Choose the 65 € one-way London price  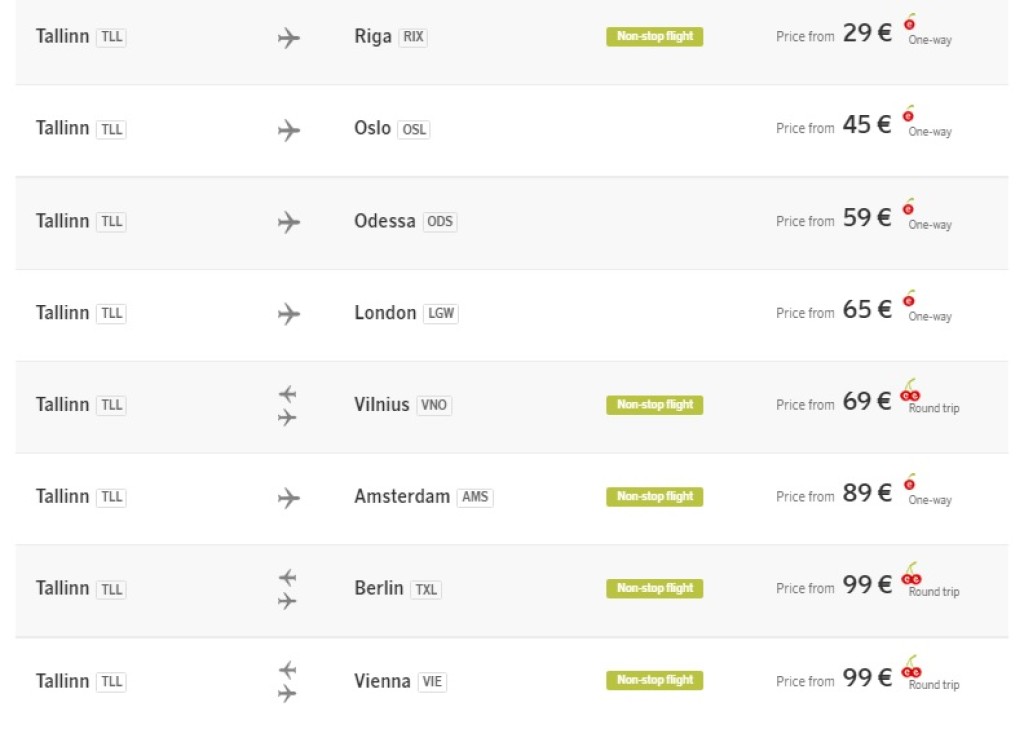click(866, 310)
